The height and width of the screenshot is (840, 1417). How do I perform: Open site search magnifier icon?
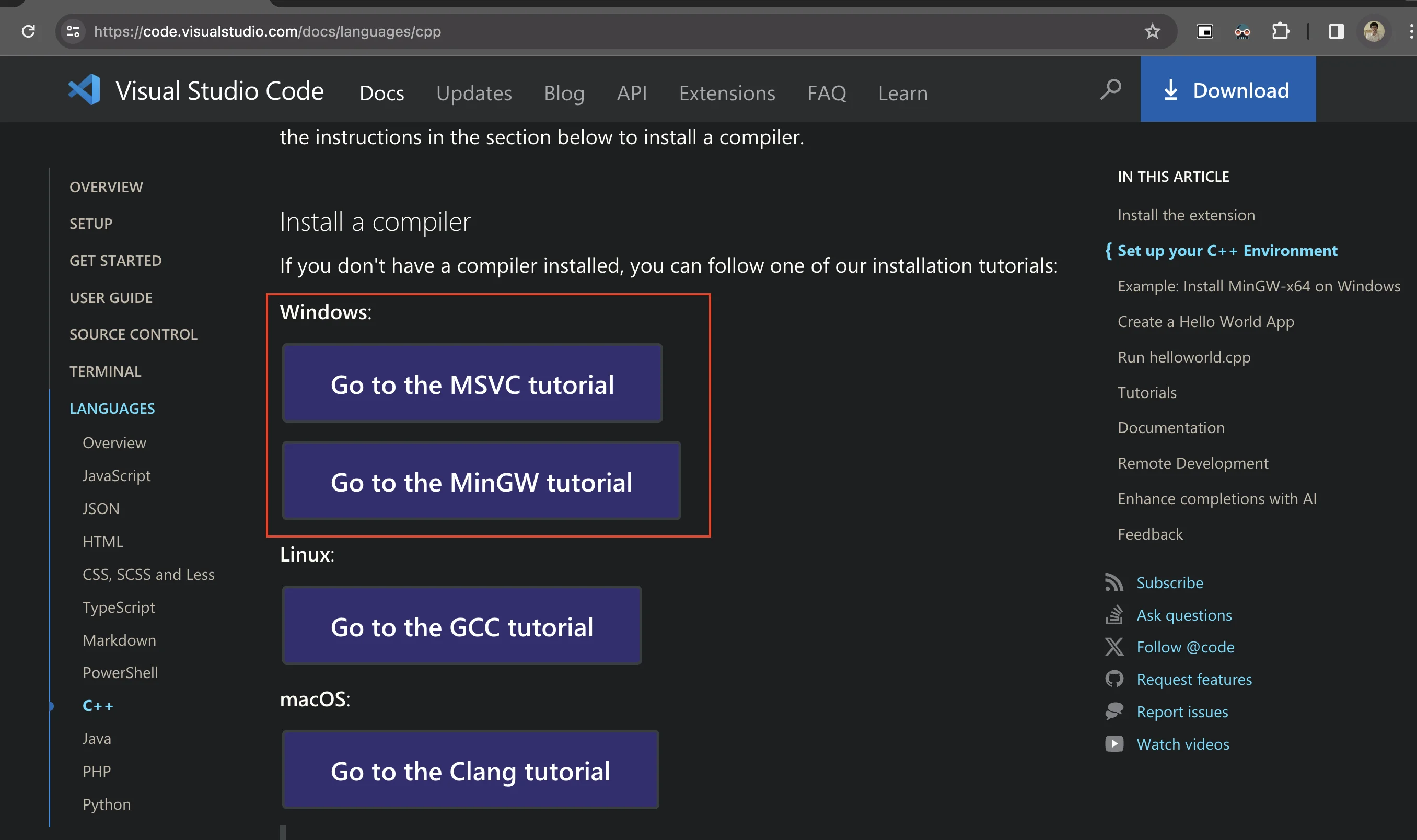click(x=1110, y=89)
